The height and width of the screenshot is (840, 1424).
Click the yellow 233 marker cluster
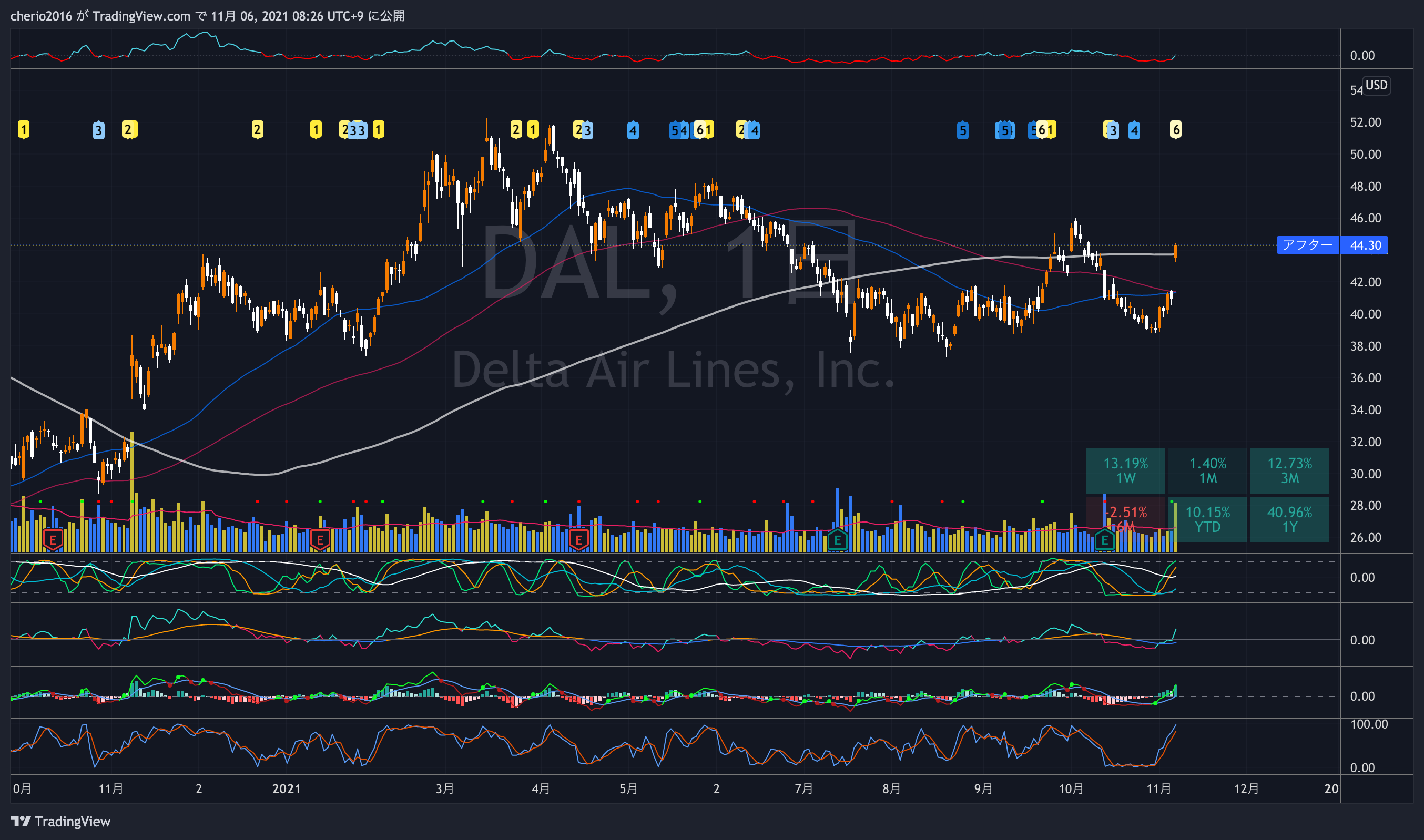coord(353,130)
